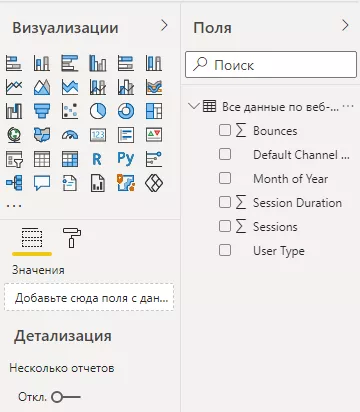Choose the funnel chart visual
Image resolution: width=360 pixels, height=412 pixels.
[42, 111]
